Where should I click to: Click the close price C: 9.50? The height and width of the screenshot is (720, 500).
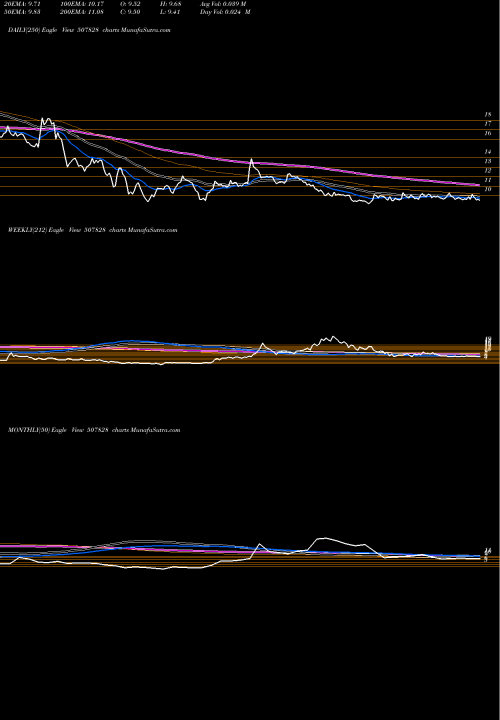click(x=131, y=12)
